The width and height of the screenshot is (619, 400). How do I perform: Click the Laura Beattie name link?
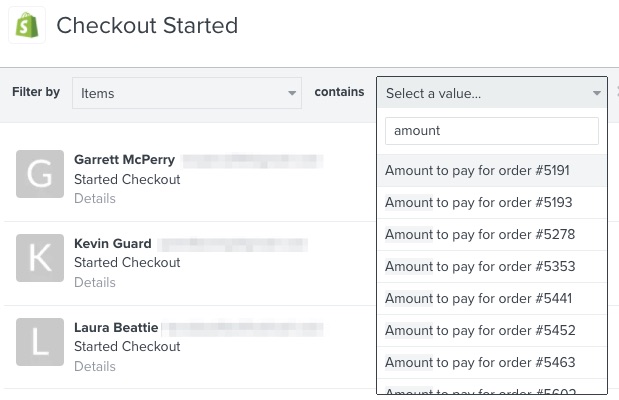tap(115, 327)
